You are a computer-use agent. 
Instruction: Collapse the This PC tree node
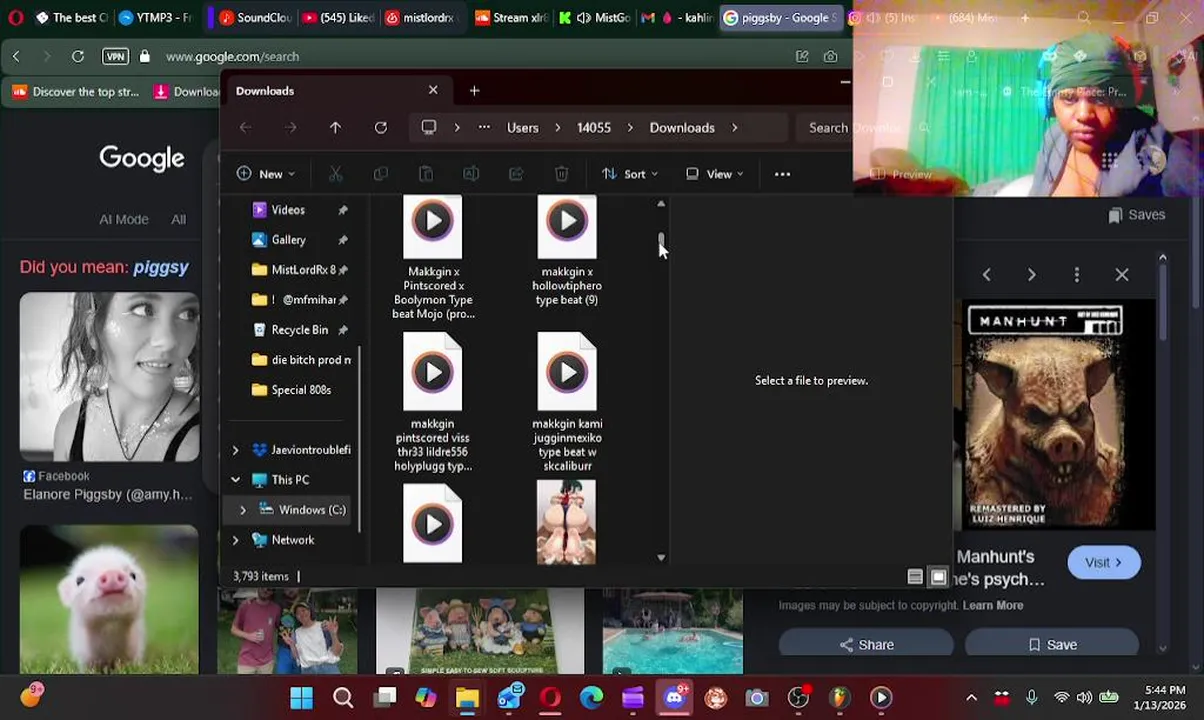tap(236, 480)
